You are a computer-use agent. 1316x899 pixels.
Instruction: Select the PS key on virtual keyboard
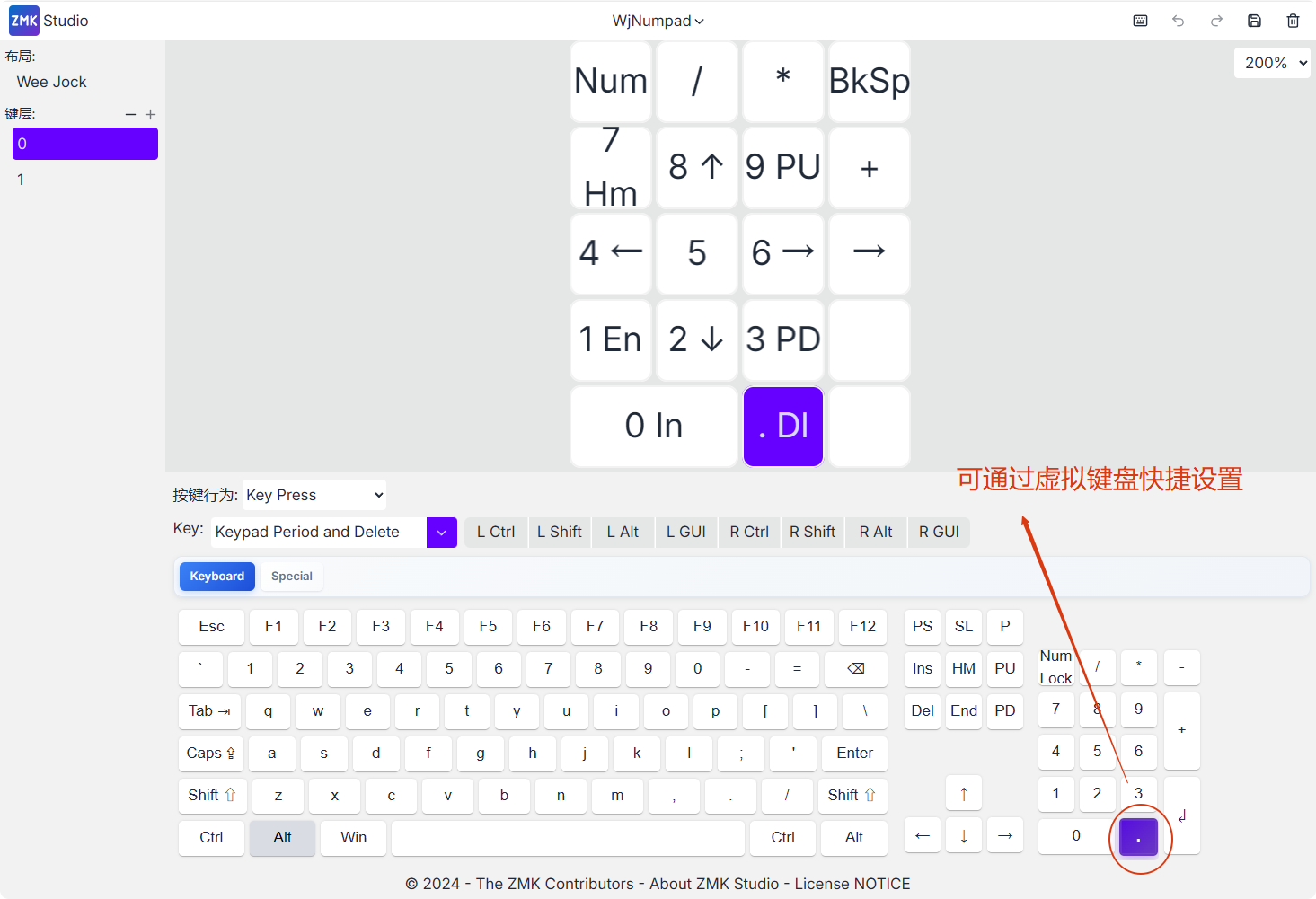point(923,626)
